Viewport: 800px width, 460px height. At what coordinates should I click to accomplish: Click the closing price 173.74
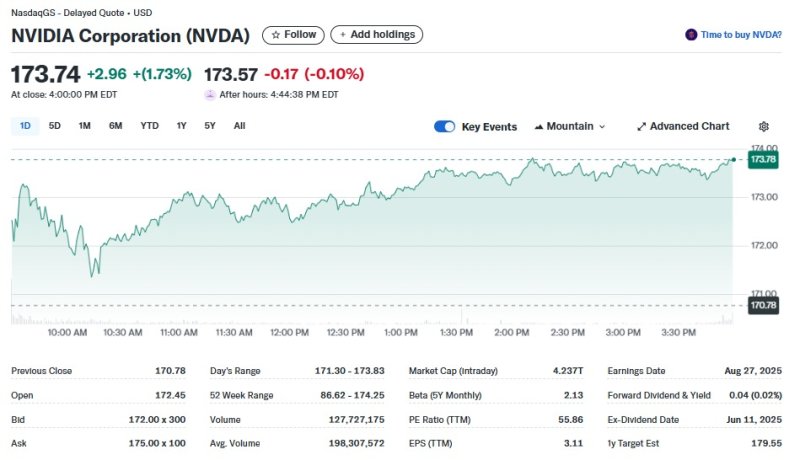tap(45, 74)
